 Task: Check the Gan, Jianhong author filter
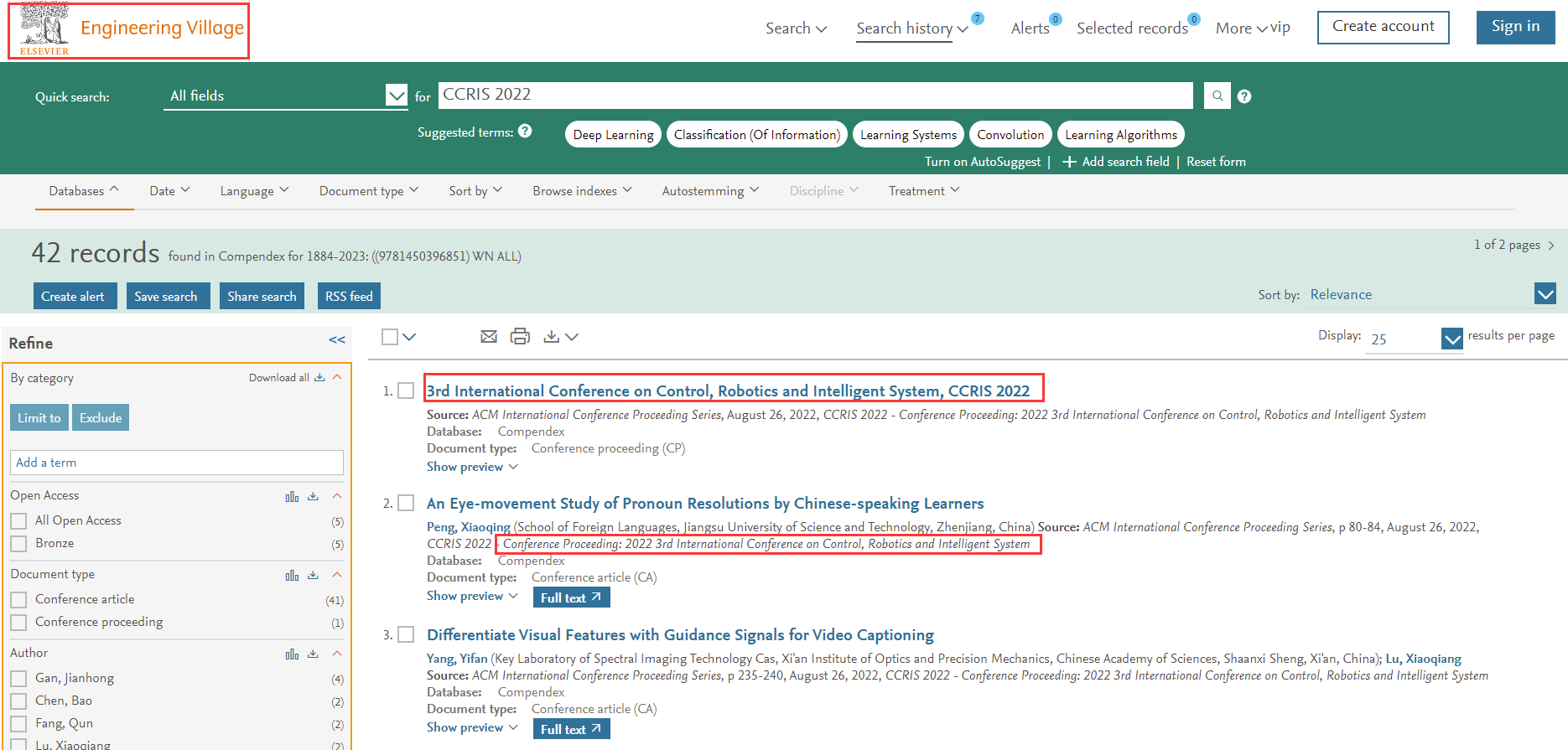(18, 679)
